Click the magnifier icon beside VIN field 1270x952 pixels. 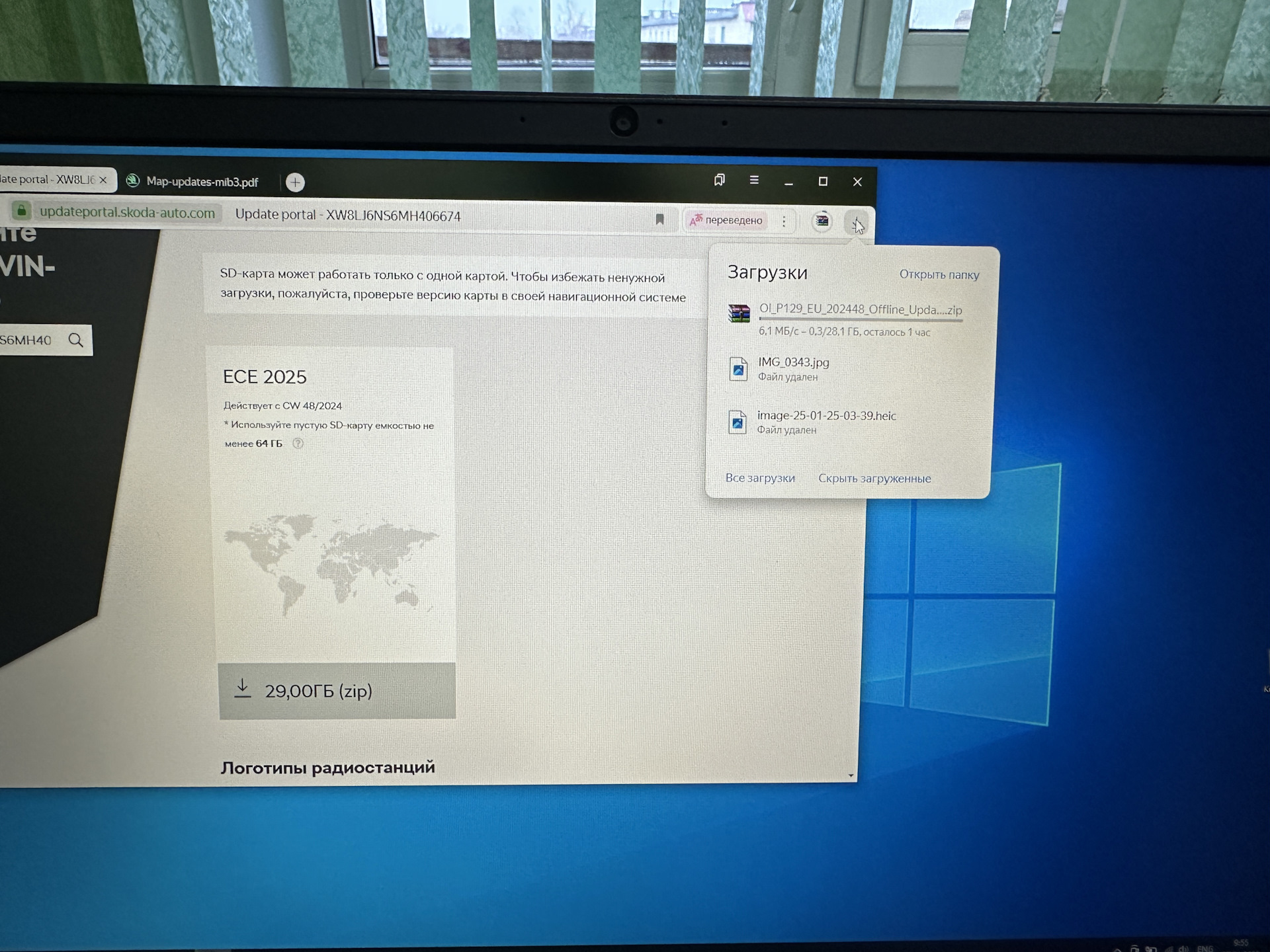pos(76,340)
